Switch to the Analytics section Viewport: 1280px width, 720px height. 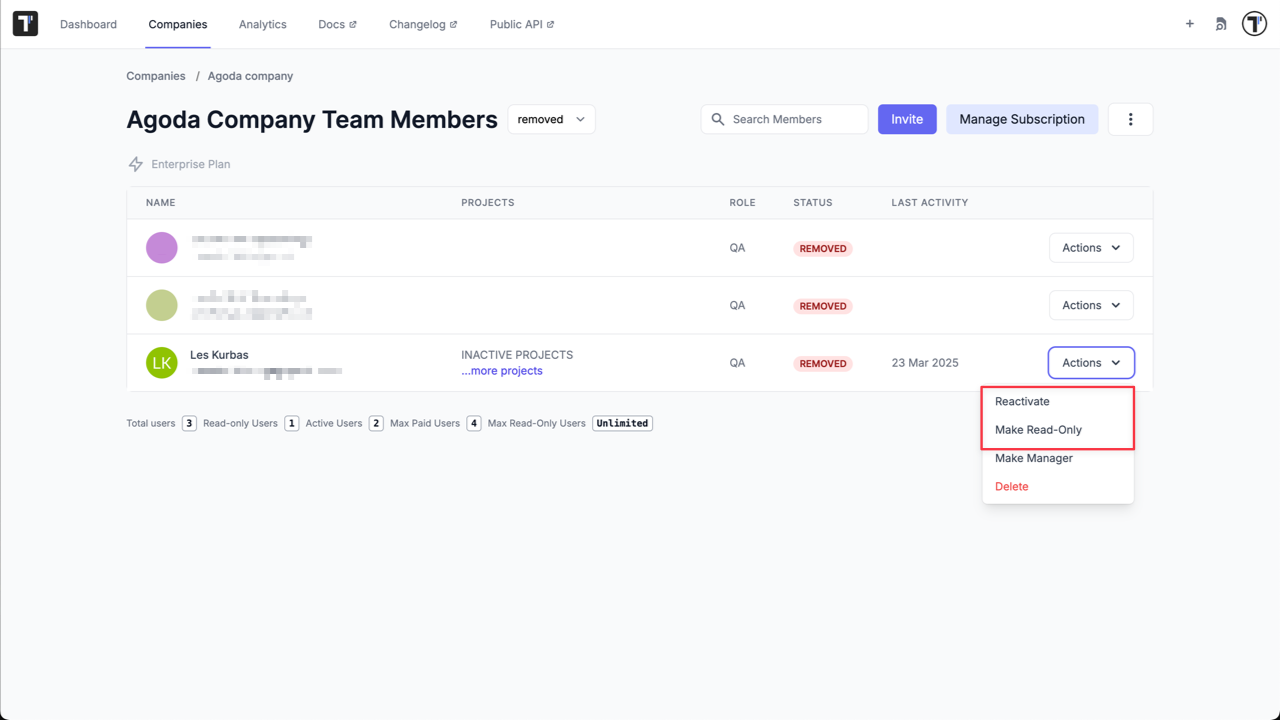click(x=262, y=23)
